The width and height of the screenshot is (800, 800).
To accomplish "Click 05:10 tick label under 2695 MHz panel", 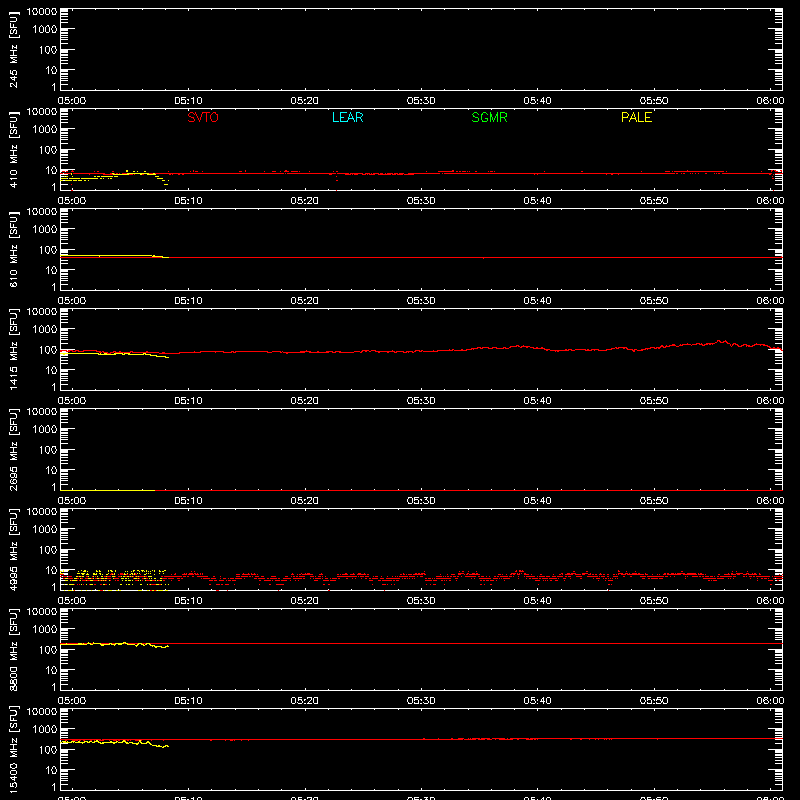I will point(188,501).
